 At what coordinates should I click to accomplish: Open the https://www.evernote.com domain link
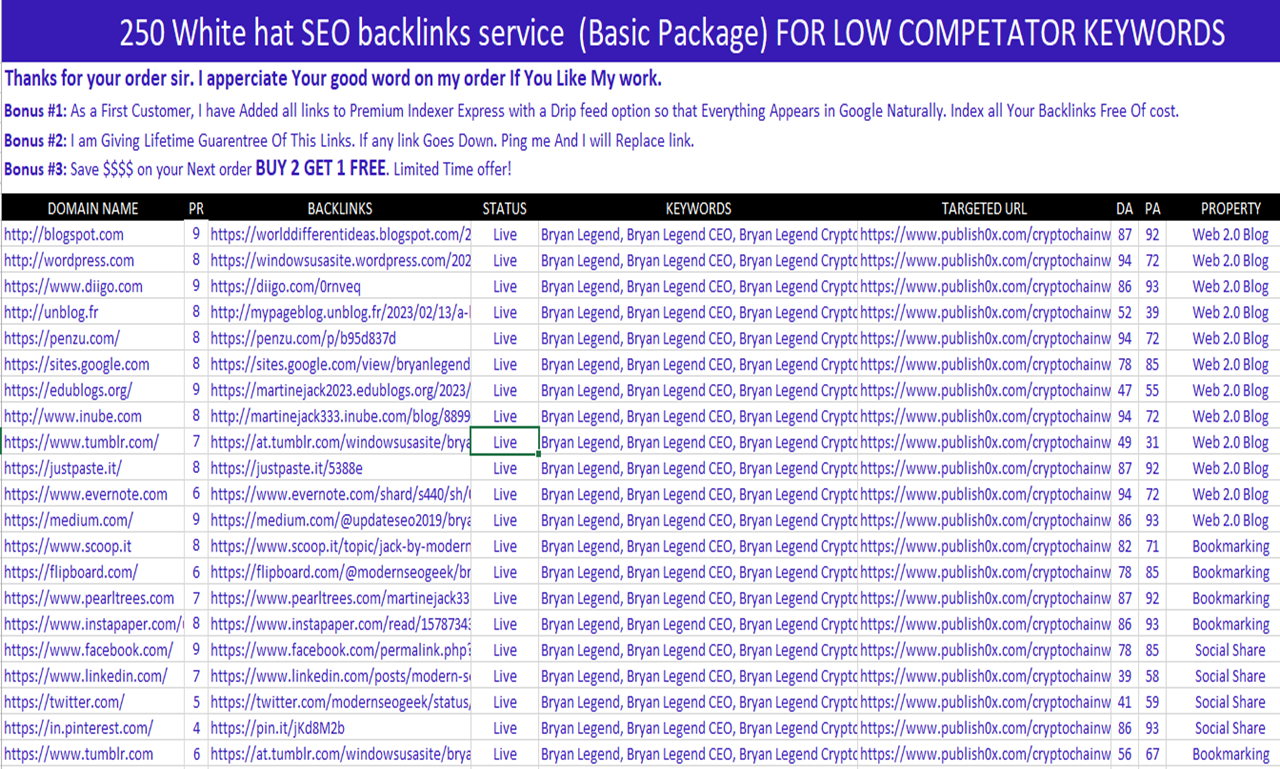pos(86,494)
